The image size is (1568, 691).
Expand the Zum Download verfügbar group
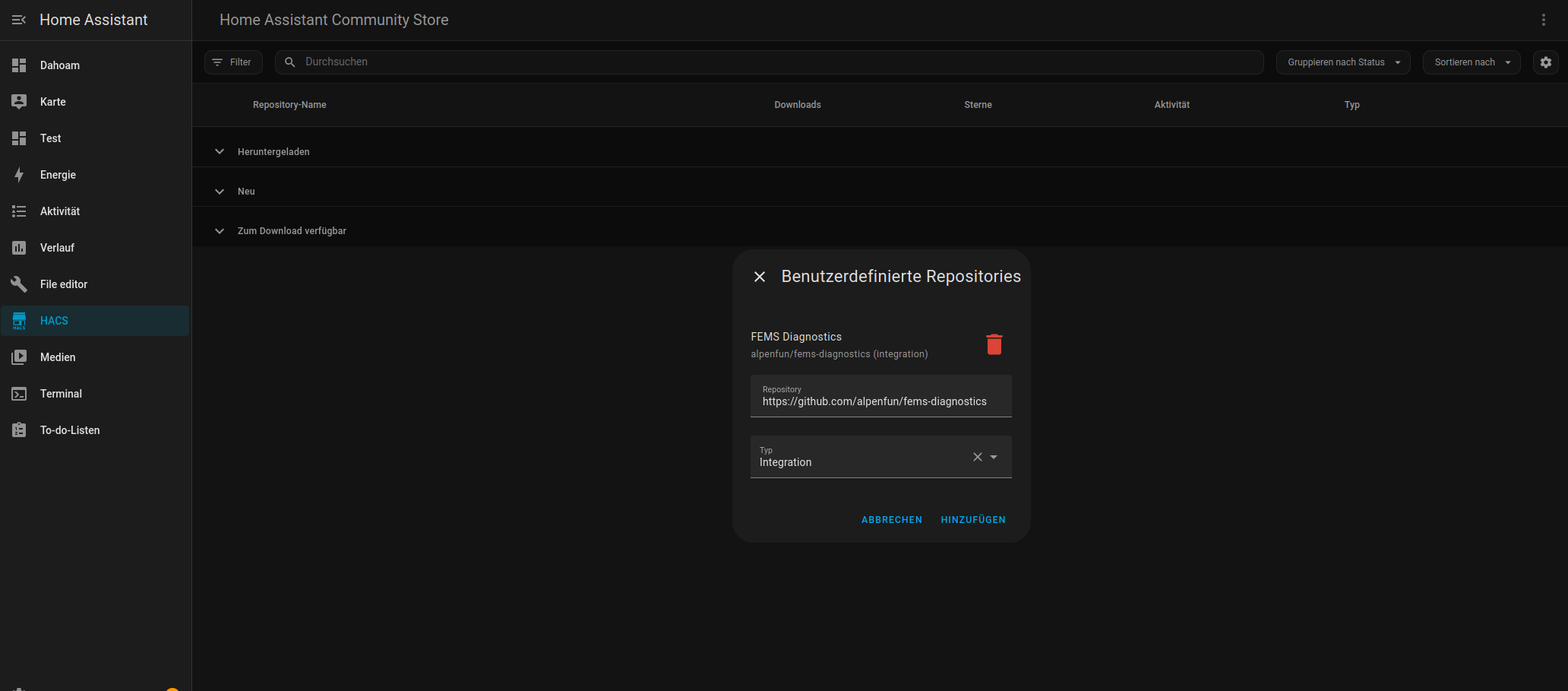[220, 230]
